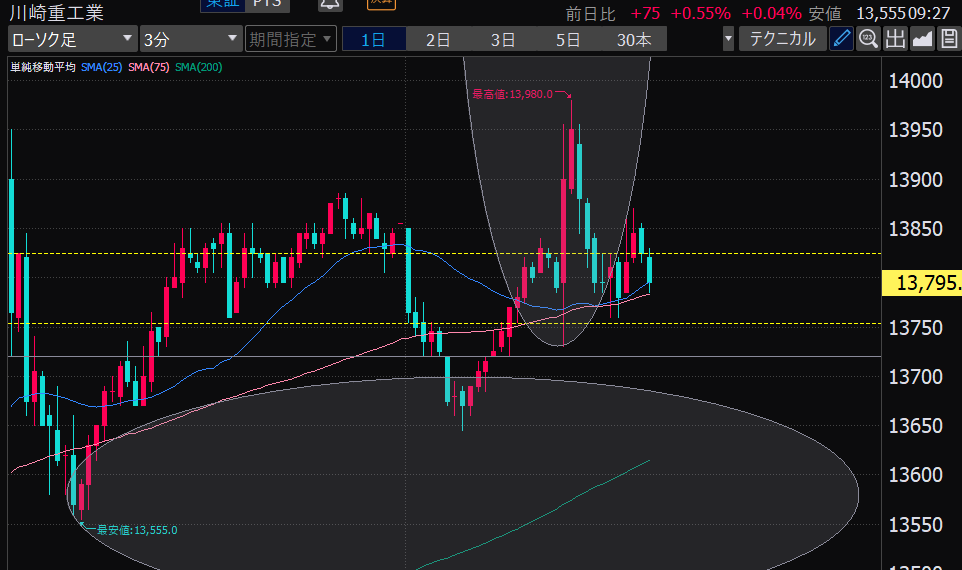Open the ローソク足 chart type dropdown
Screen dimensions: 962x570
click(72, 40)
